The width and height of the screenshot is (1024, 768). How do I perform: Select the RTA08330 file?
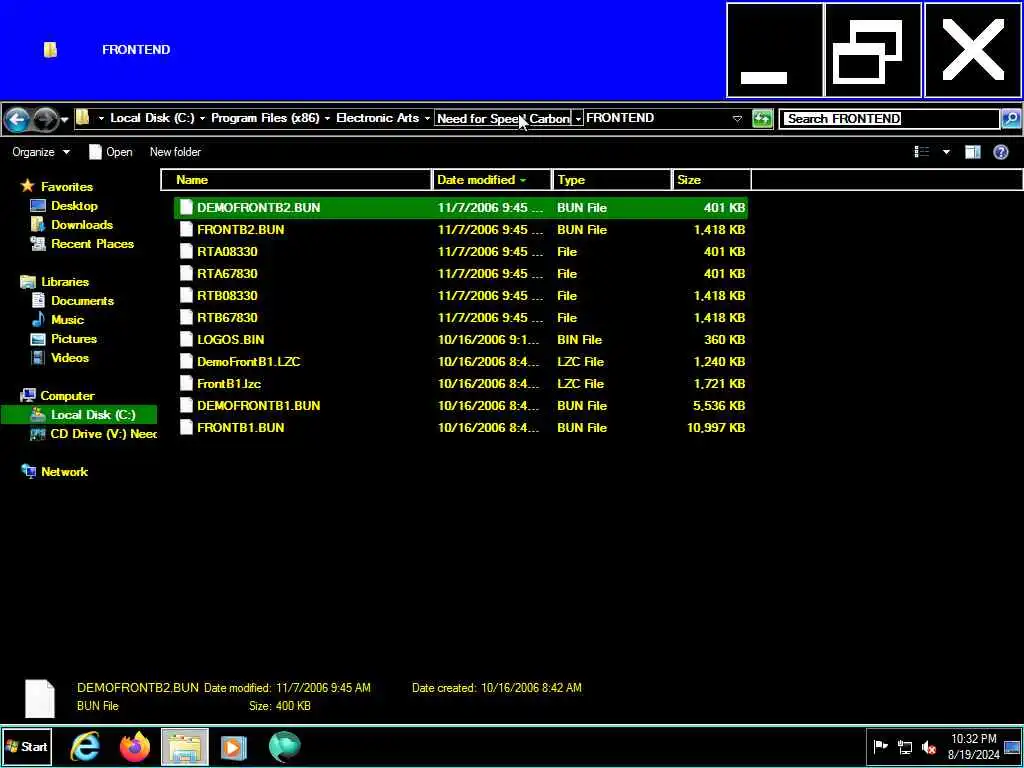tap(460, 251)
